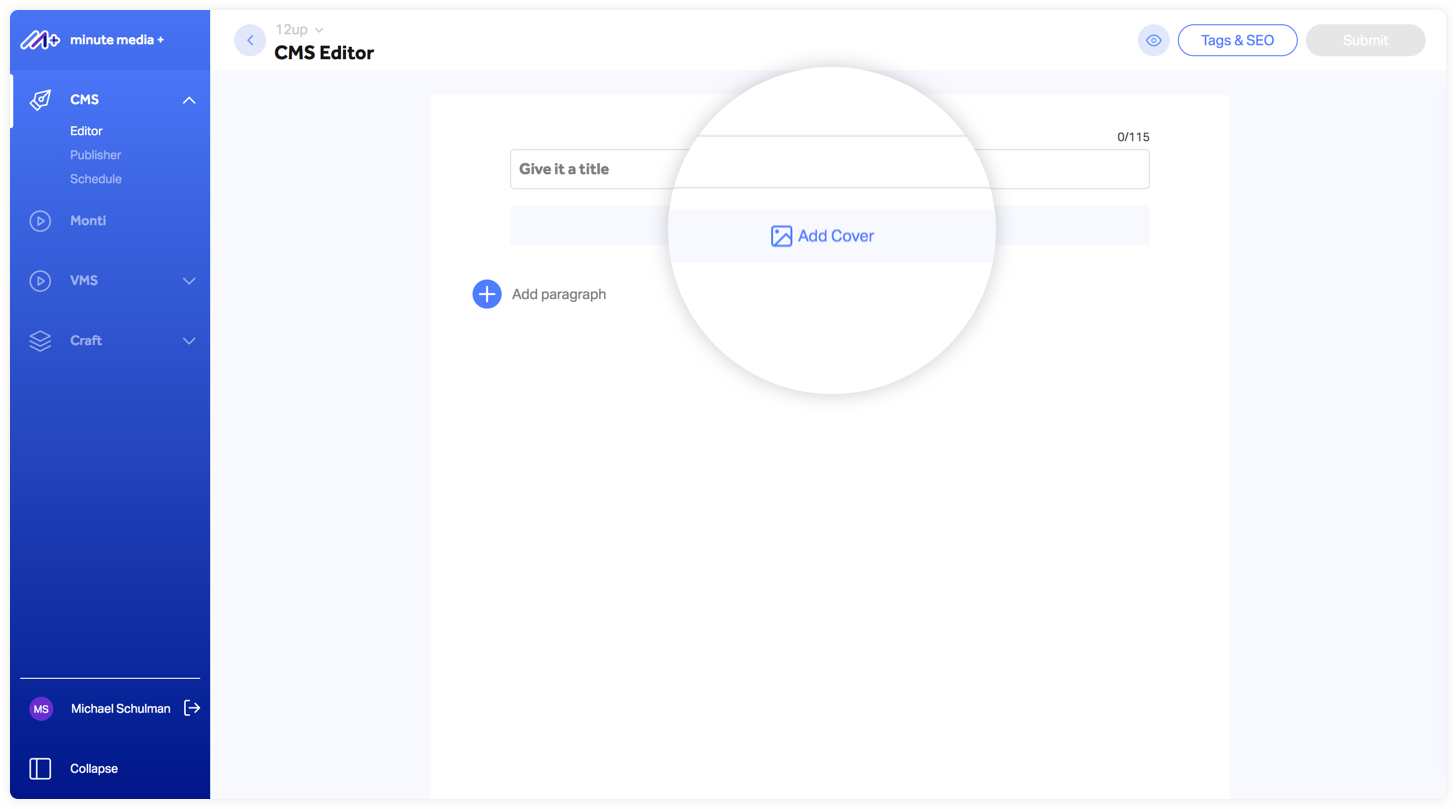
Task: Select the CMS sidebar label
Action: (85, 100)
